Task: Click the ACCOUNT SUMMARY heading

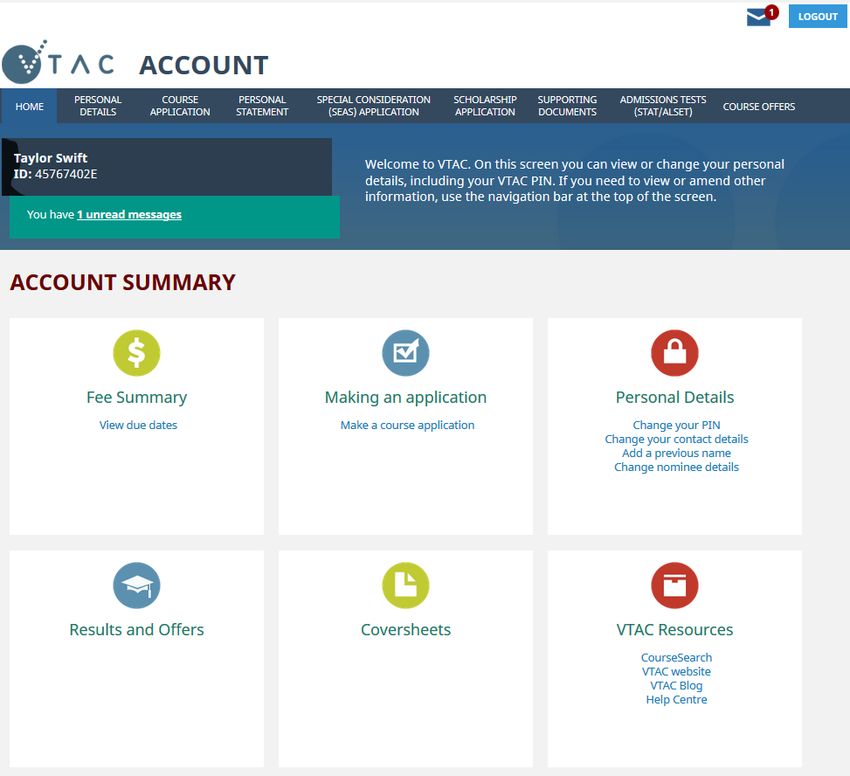Action: click(123, 282)
